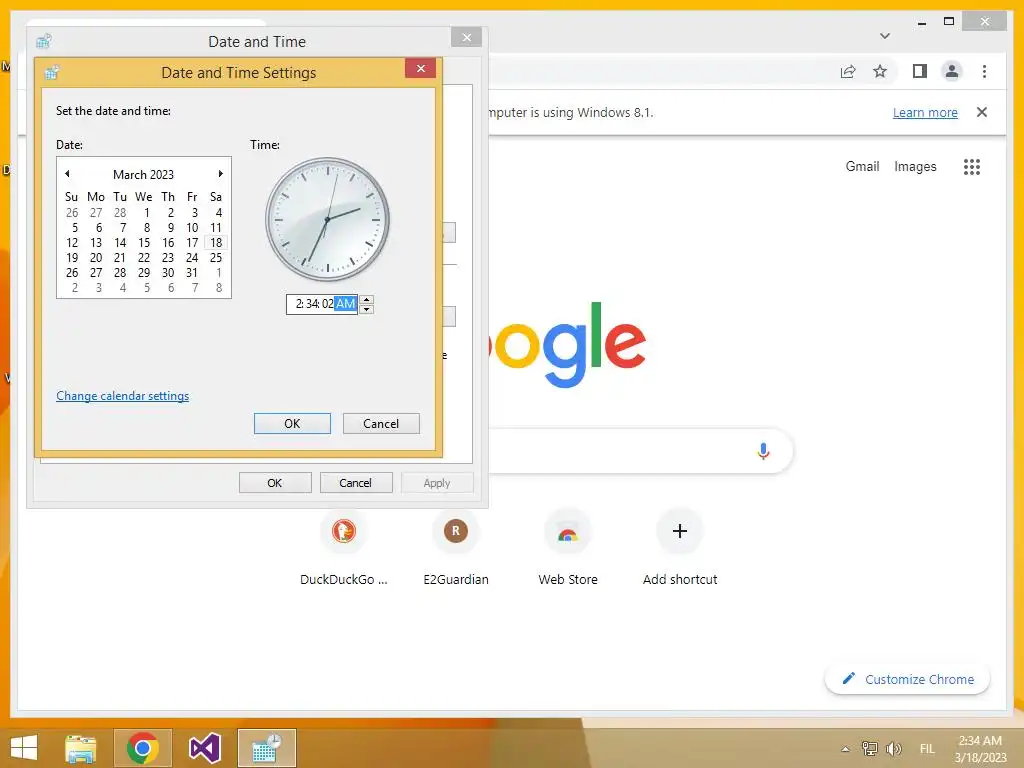1024x768 pixels.
Task: Open the Learn more link in the infobar
Action: pos(925,112)
